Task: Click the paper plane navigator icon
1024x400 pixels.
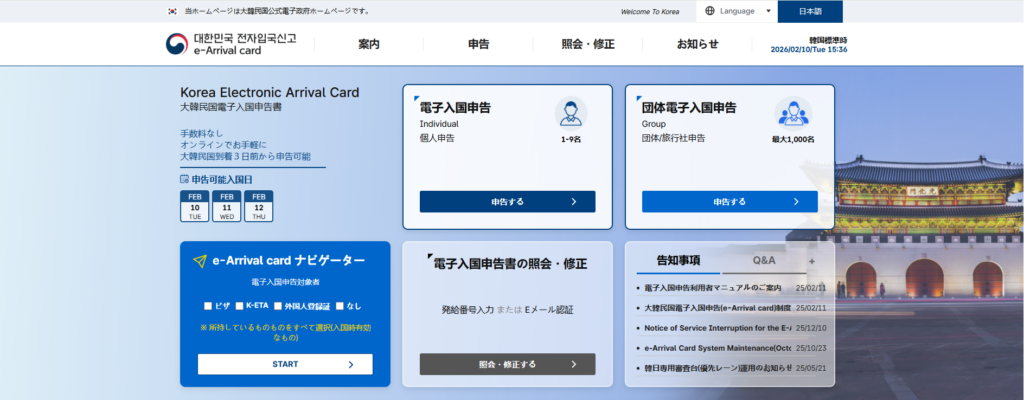Action: click(x=200, y=261)
